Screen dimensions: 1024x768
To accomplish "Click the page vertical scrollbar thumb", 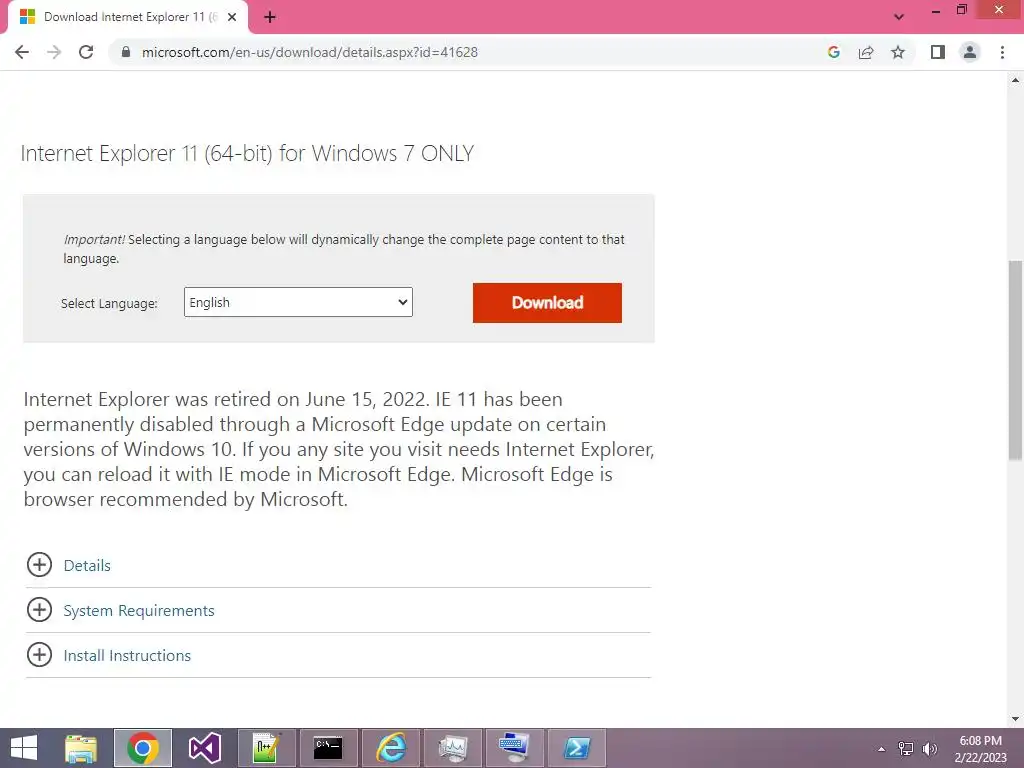I will (x=1016, y=360).
